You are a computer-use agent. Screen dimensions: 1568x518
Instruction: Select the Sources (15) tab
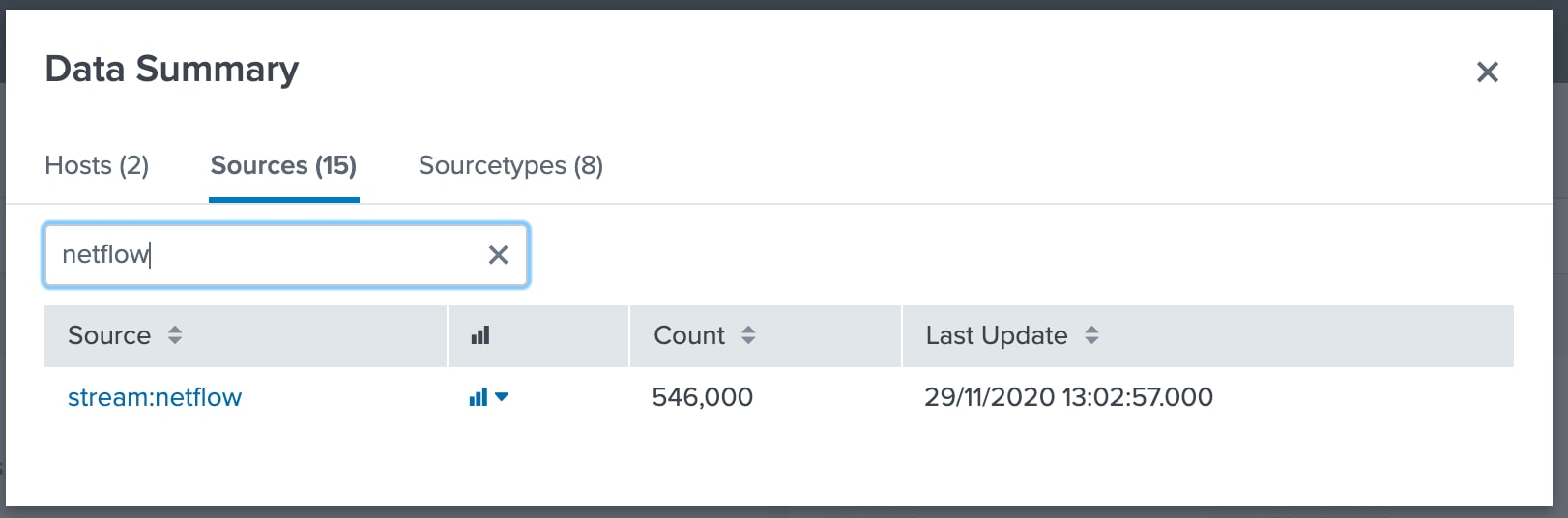click(x=283, y=166)
